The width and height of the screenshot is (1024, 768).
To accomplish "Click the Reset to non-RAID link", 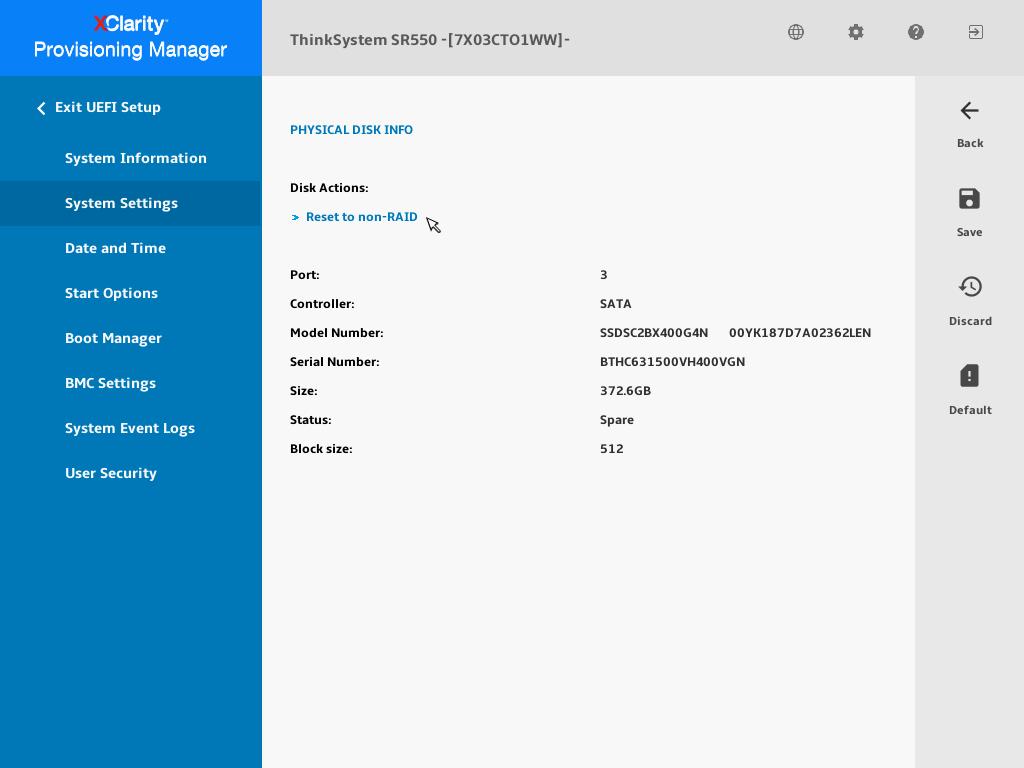I will 362,217.
